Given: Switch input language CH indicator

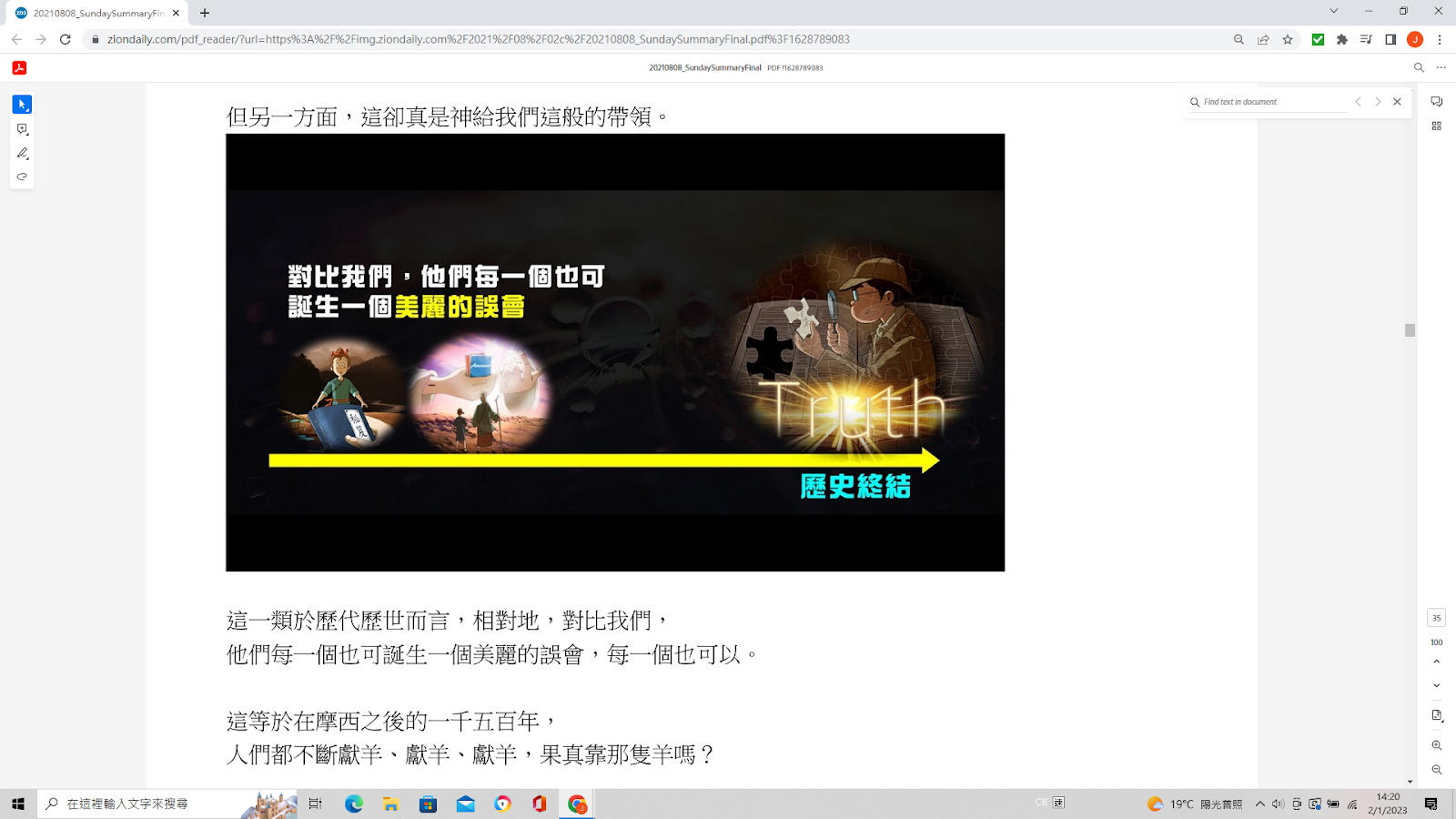Looking at the screenshot, I should tap(1041, 803).
